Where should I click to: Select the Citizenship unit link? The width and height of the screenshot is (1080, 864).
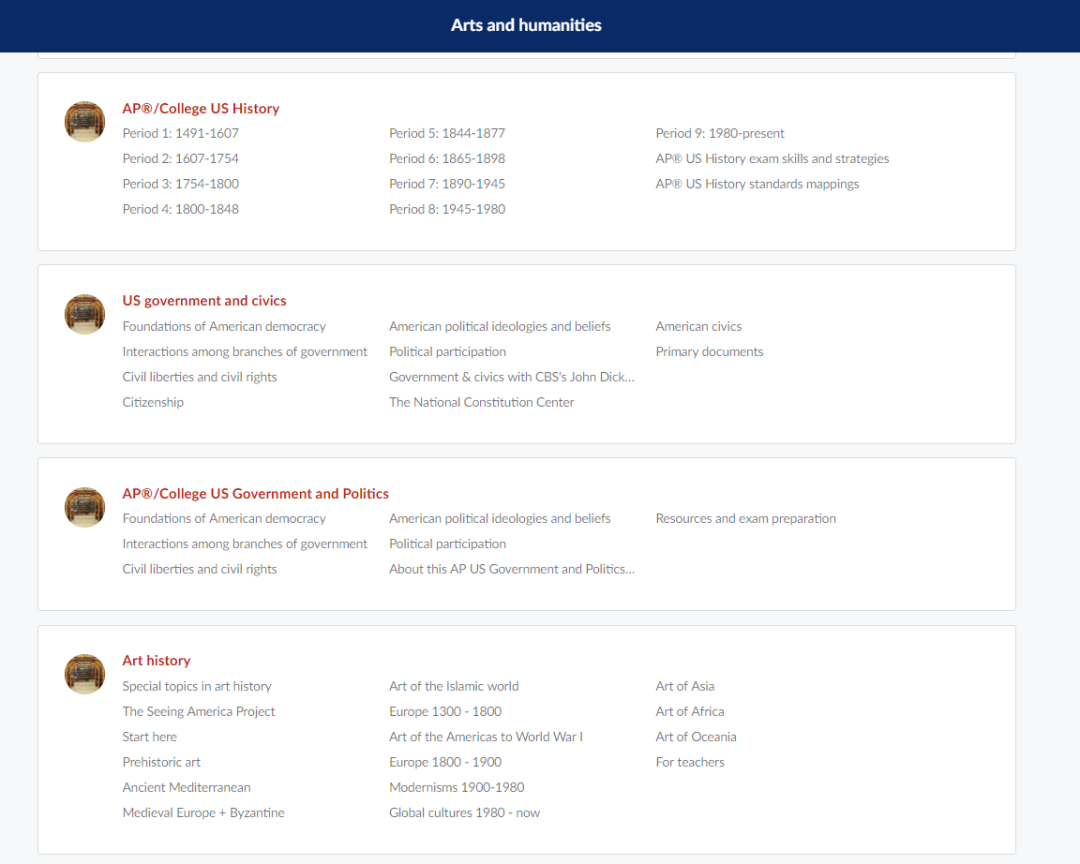pos(153,402)
